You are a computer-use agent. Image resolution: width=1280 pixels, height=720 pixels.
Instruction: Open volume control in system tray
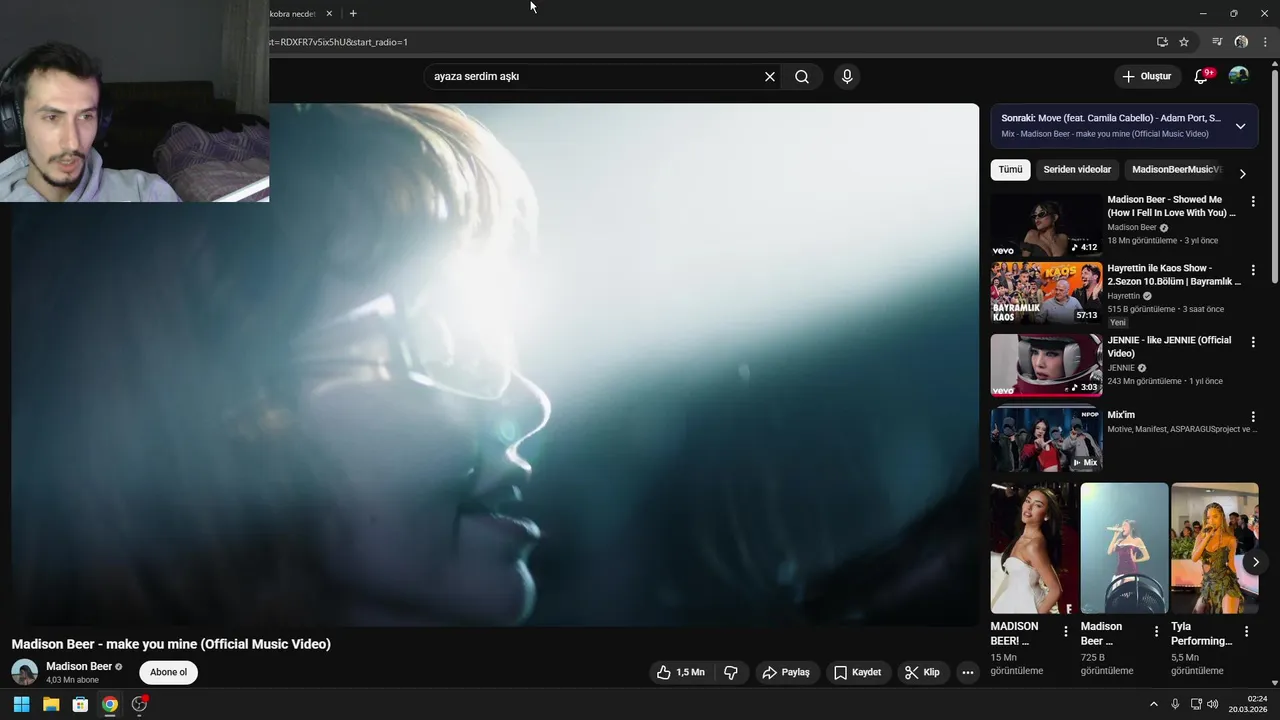(x=1212, y=704)
